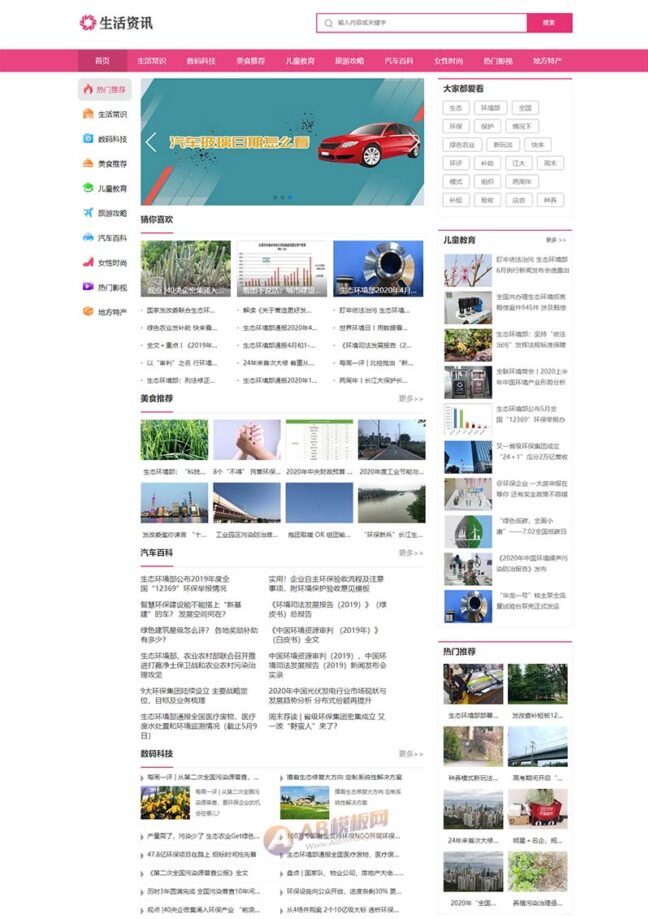Open the article 《环境司法发展报告（2019）》
The width and height of the screenshot is (648, 919).
(x=328, y=609)
